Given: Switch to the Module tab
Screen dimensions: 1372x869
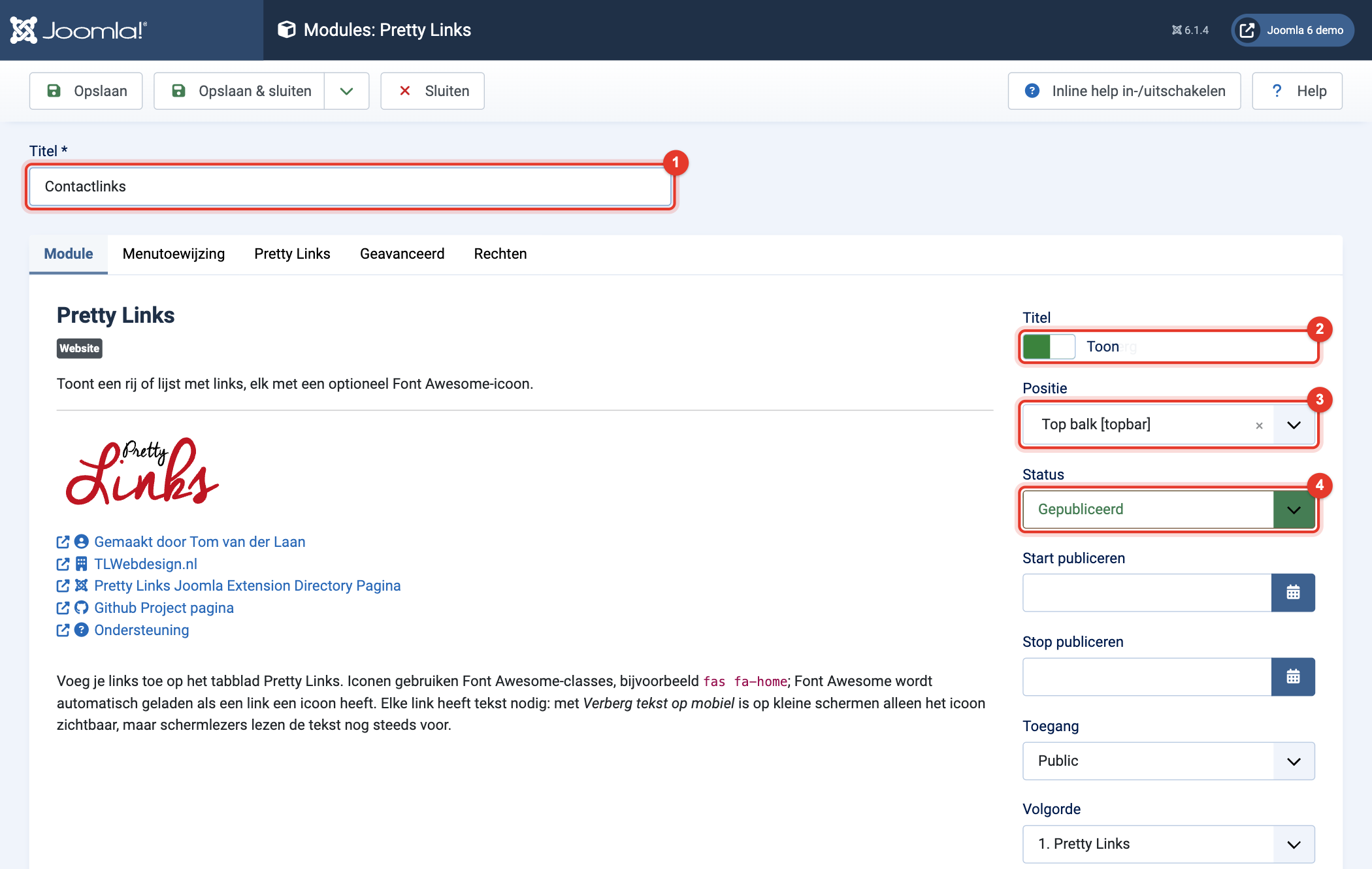Looking at the screenshot, I should tap(69, 254).
